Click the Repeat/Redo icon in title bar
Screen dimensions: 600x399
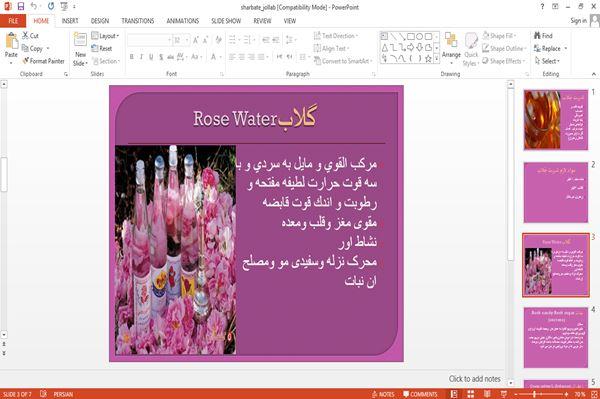[x=51, y=6]
